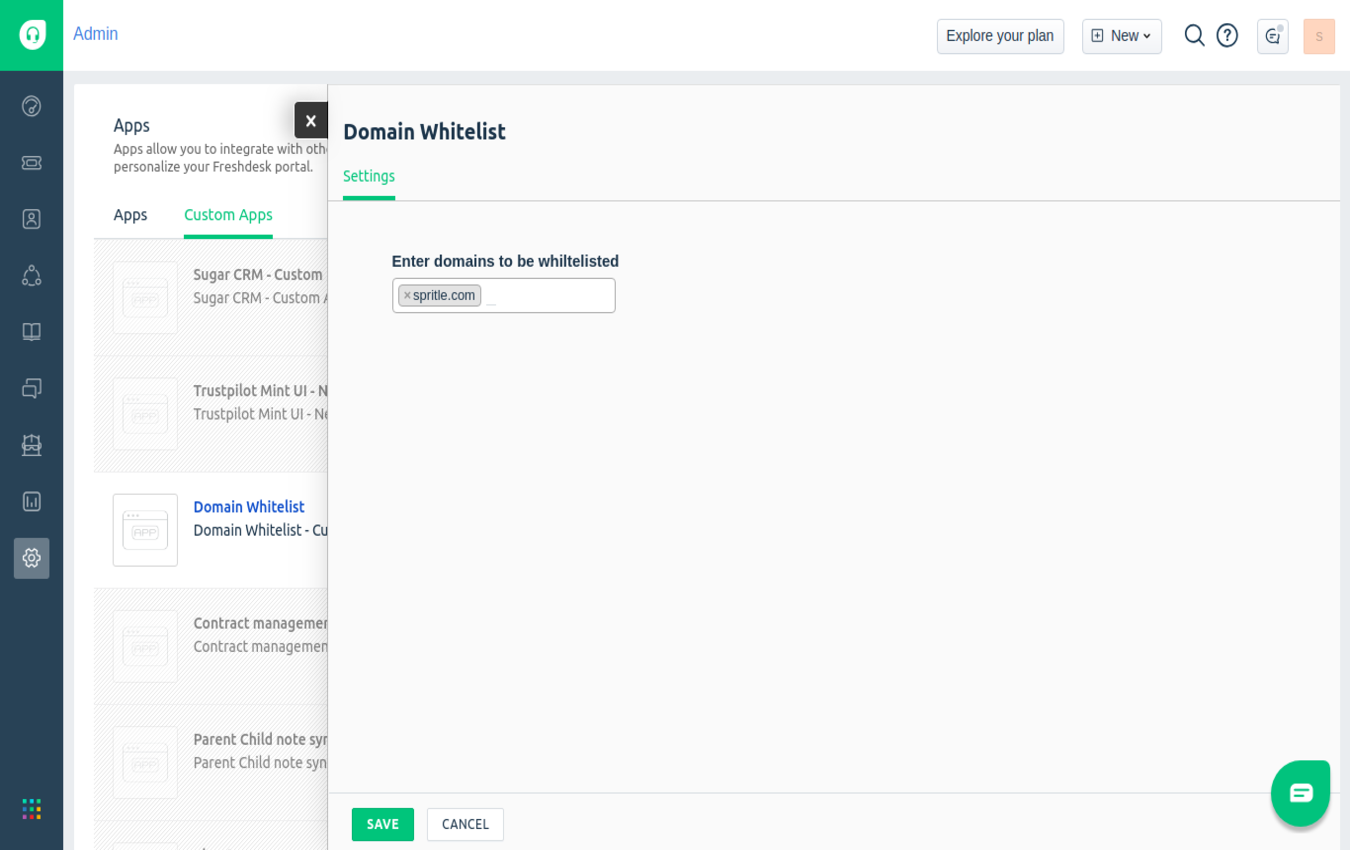The height and width of the screenshot is (850, 1350).
Task: Open Admin gear icon in sidebar
Action: pyautogui.click(x=31, y=558)
